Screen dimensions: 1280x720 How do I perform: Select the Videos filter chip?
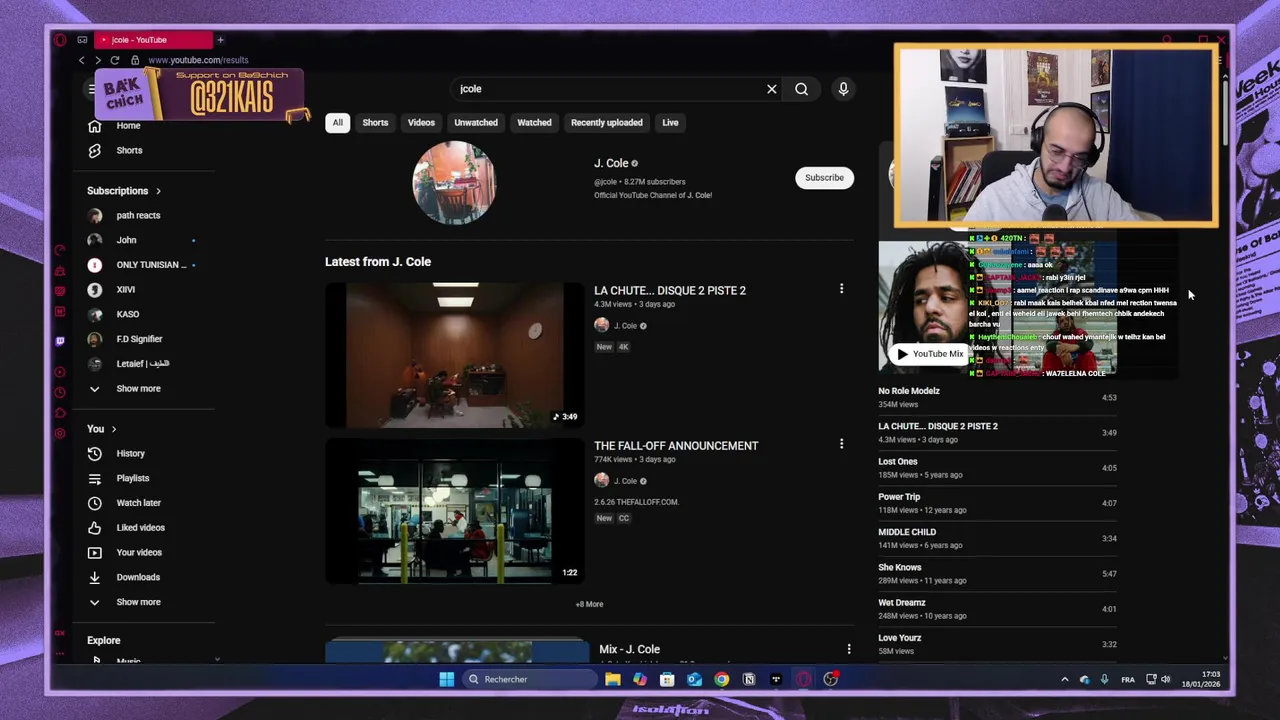[421, 123]
